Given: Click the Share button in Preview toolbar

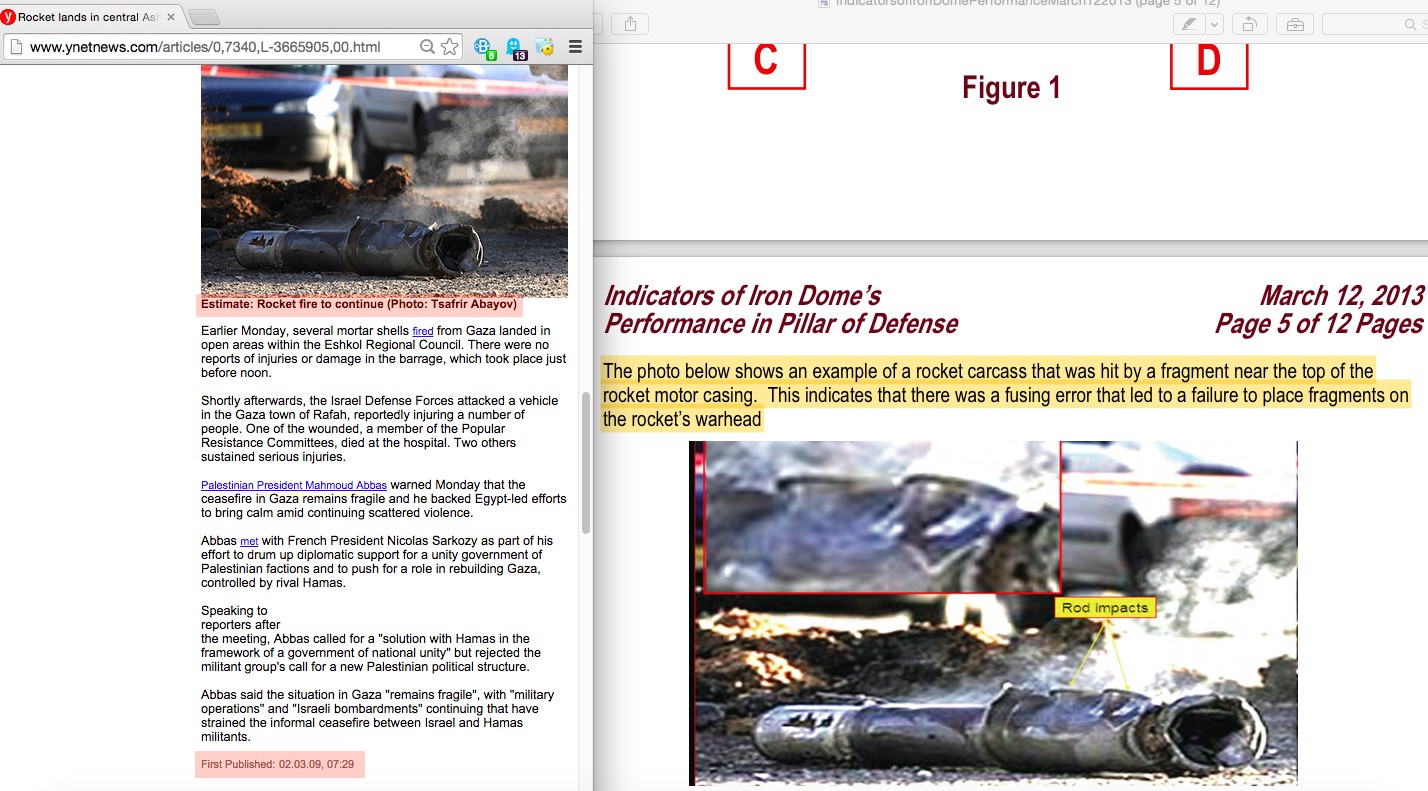Looking at the screenshot, I should pos(631,24).
